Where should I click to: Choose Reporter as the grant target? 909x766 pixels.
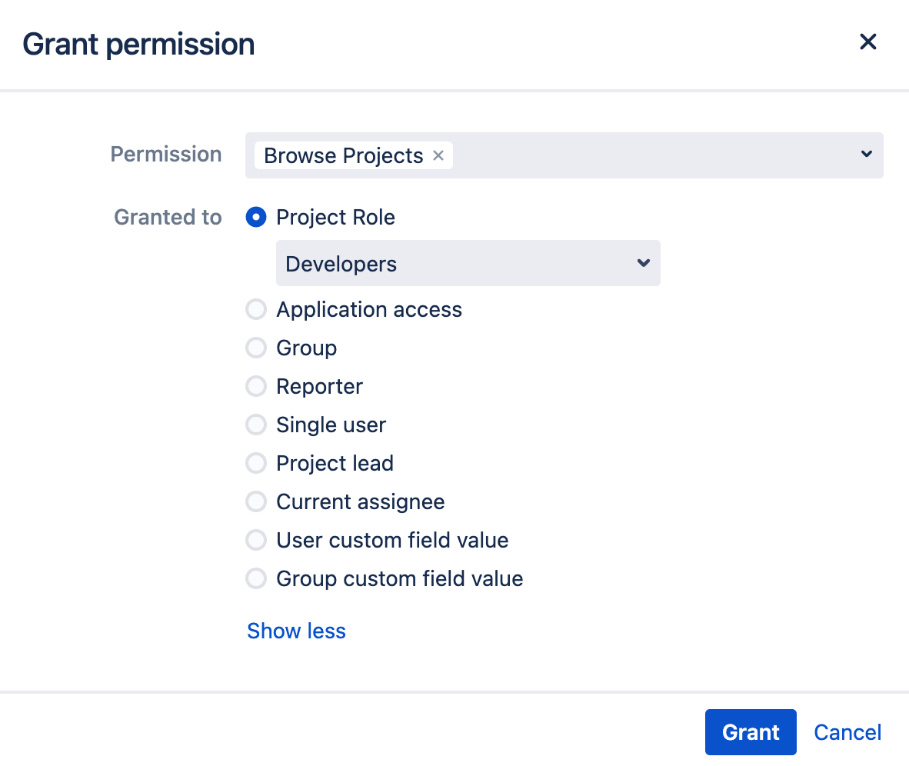256,386
